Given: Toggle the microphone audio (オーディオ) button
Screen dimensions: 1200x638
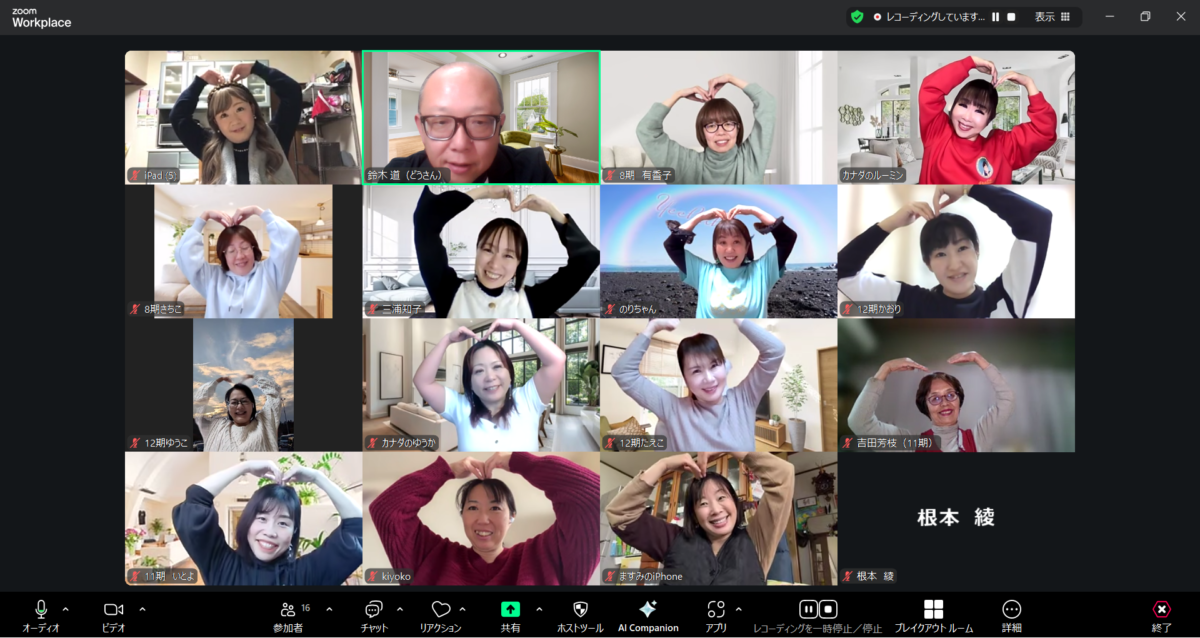Looking at the screenshot, I should pos(41,609).
